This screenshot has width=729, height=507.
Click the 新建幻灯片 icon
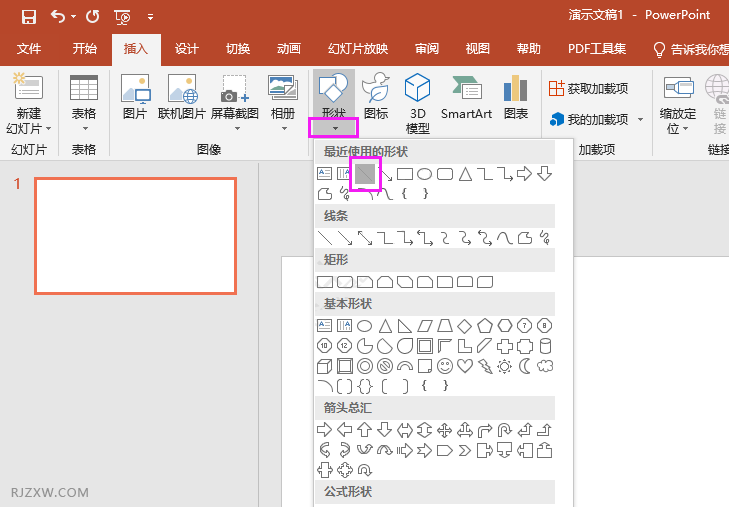point(28,86)
